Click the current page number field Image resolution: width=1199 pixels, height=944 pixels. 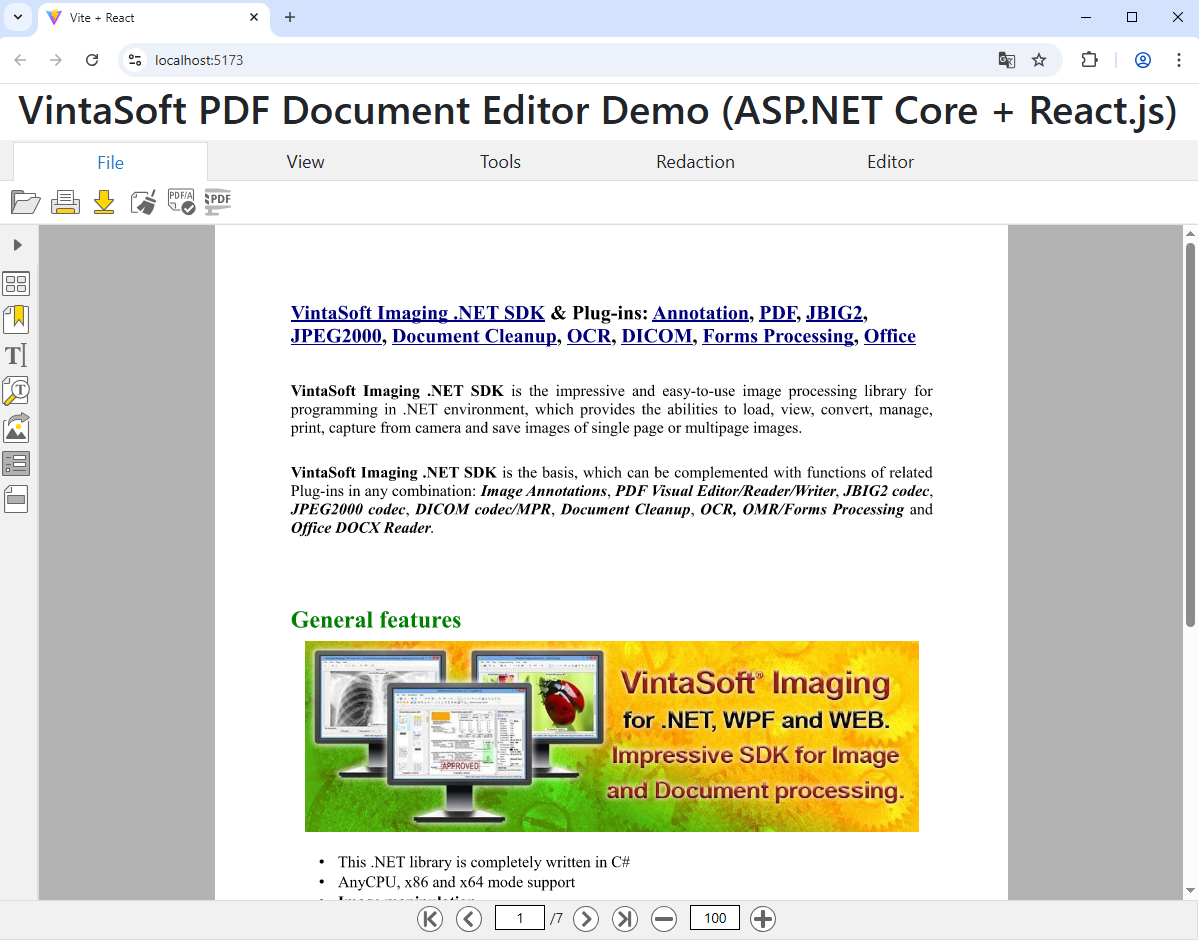(519, 918)
